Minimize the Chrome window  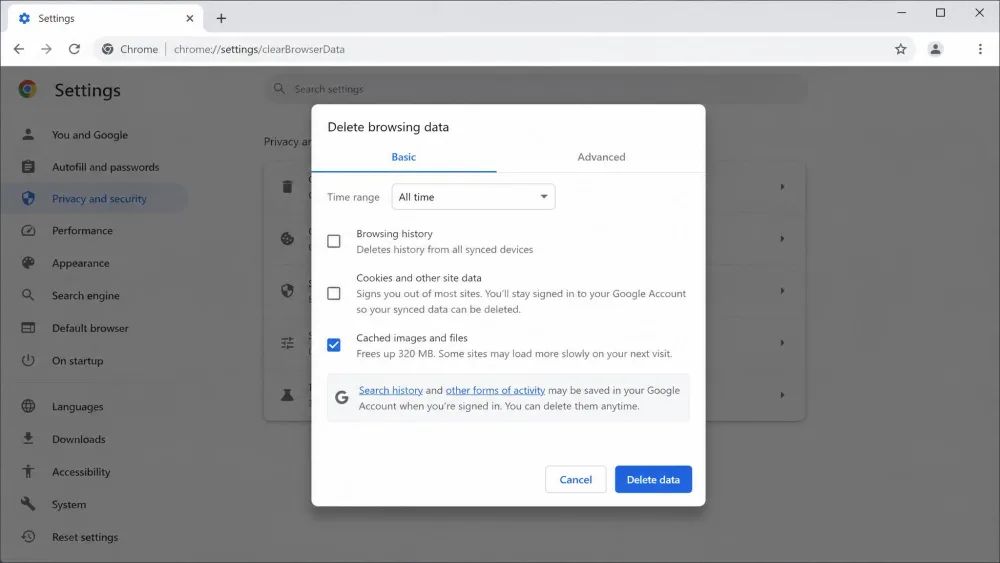point(901,13)
